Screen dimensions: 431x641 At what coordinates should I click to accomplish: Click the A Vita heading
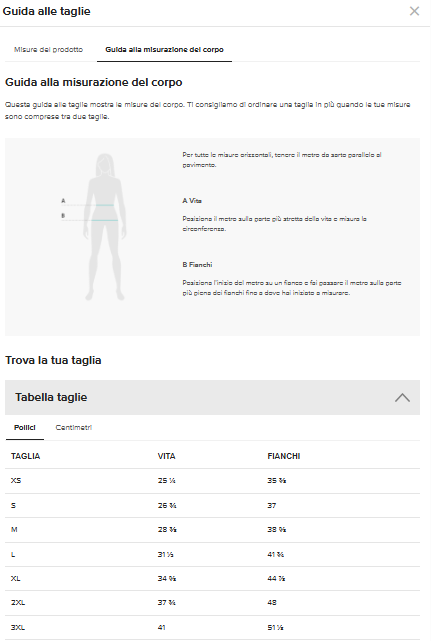(192, 201)
